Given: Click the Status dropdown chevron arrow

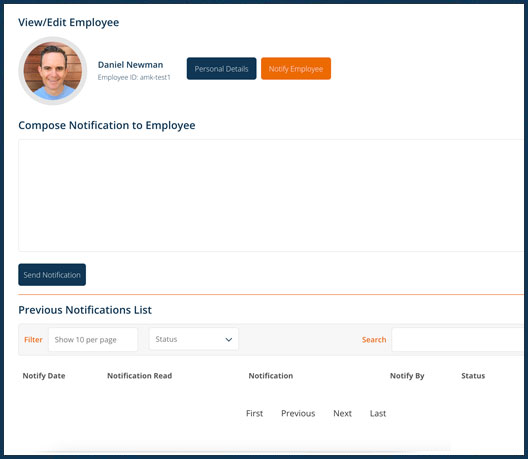Looking at the screenshot, I should (x=229, y=339).
